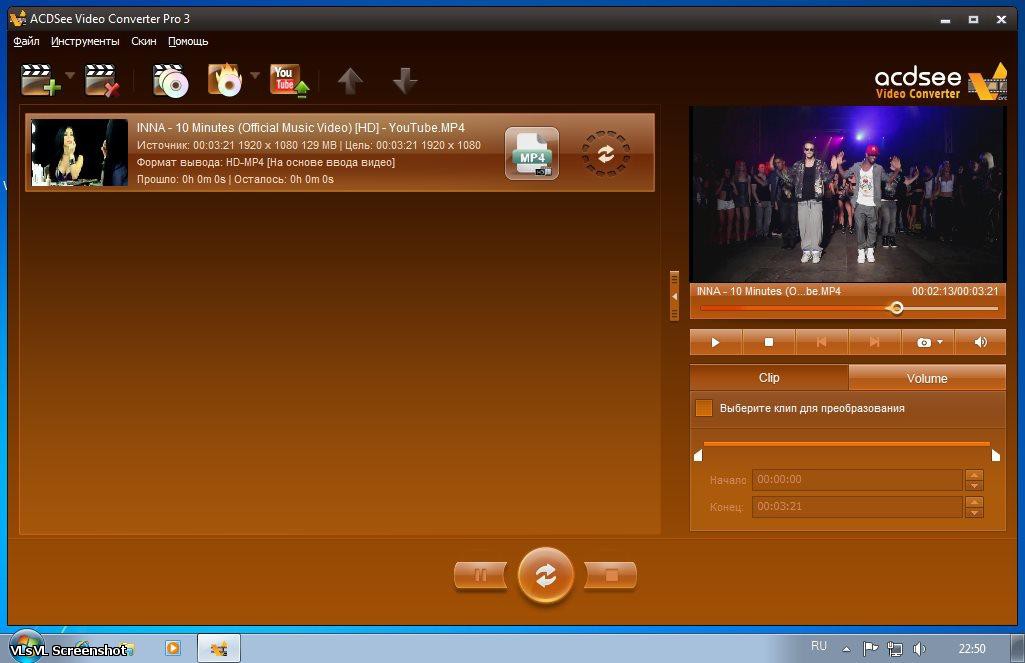The width and height of the screenshot is (1025, 663).
Task: Select the INNA video thumbnail in list
Action: click(79, 152)
